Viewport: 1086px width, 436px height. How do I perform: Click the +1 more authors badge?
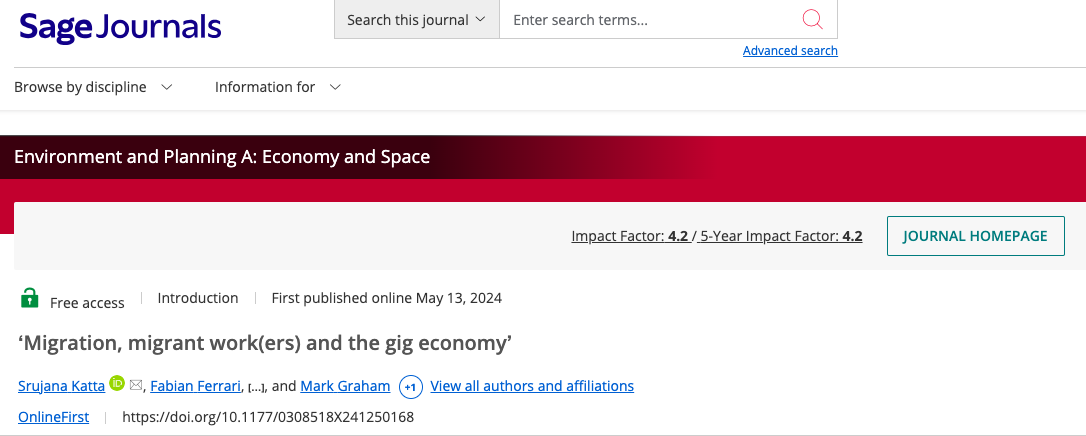point(410,387)
